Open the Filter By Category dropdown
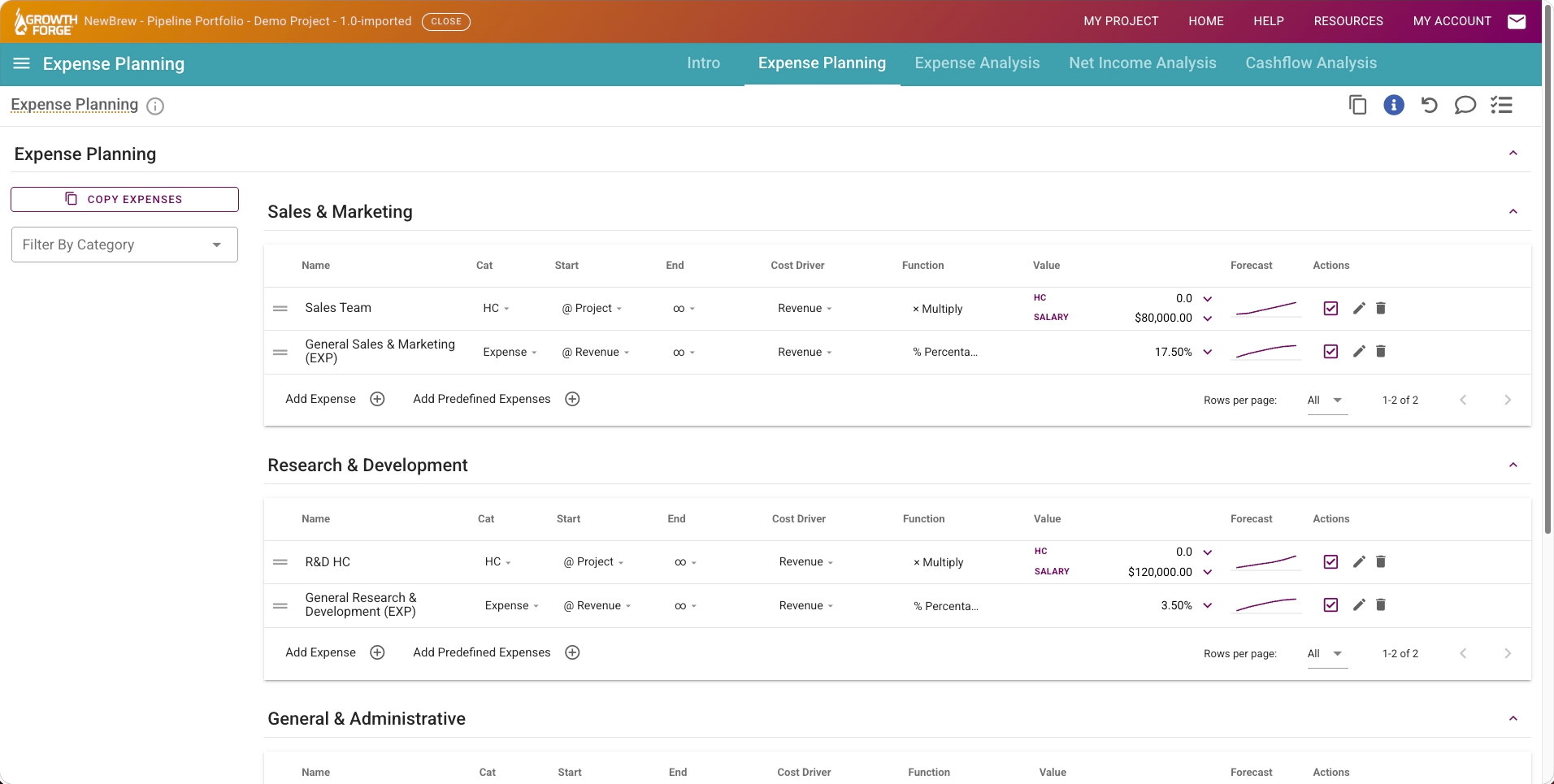This screenshot has width=1554, height=784. click(x=124, y=245)
